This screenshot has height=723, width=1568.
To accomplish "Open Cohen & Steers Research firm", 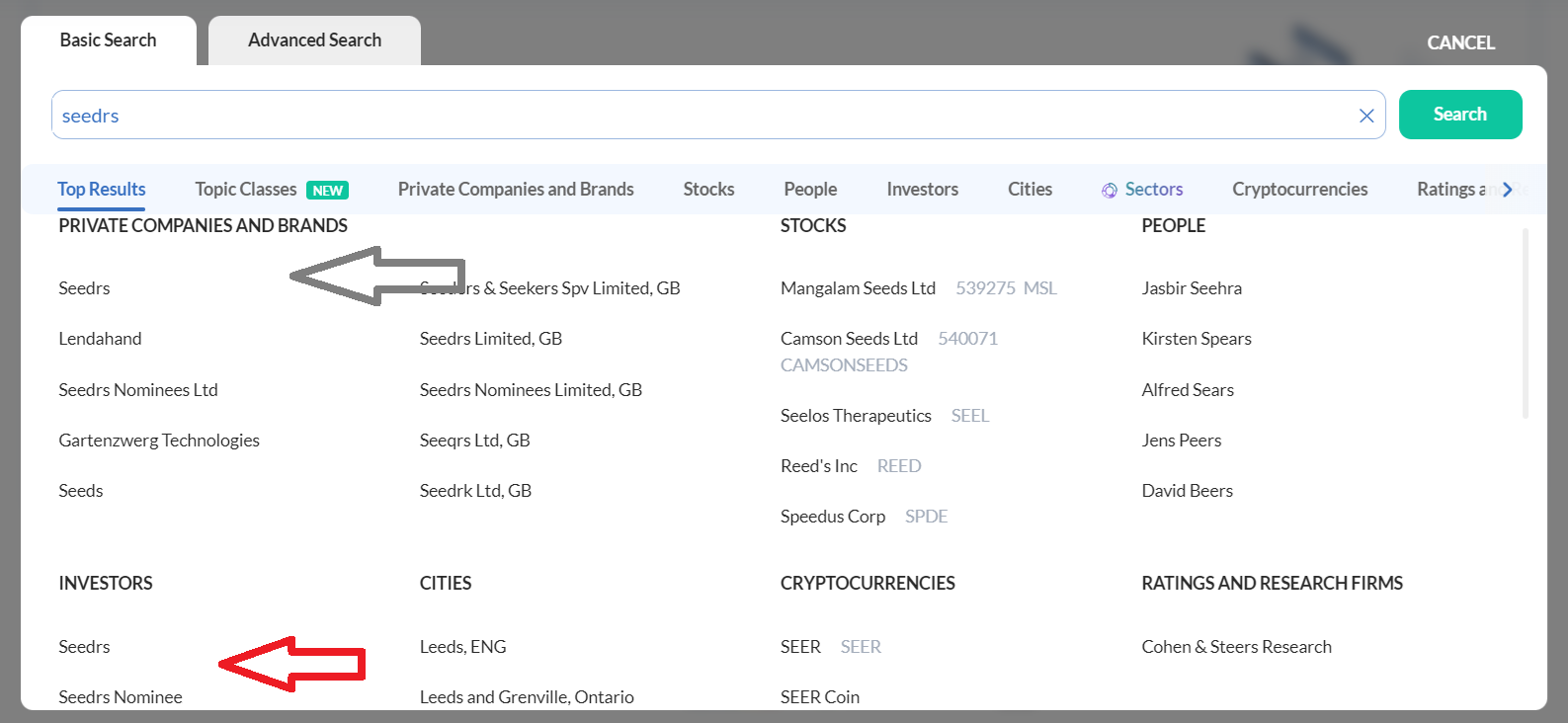I will pyautogui.click(x=1237, y=647).
